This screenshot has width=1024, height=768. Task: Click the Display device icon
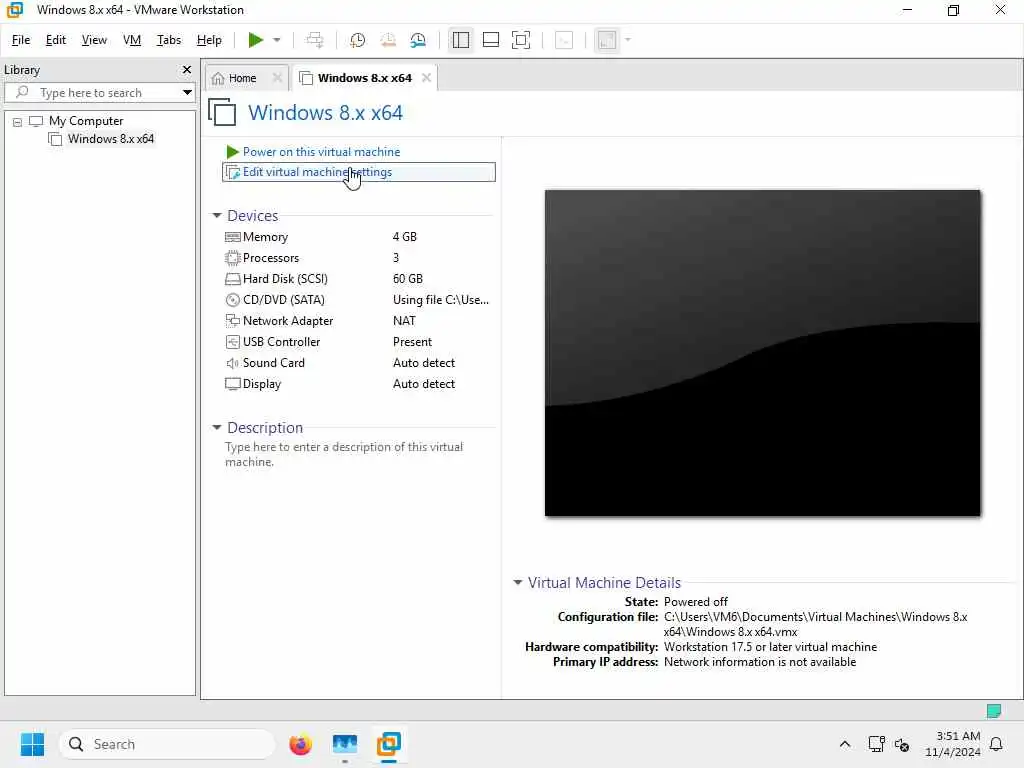(232, 383)
